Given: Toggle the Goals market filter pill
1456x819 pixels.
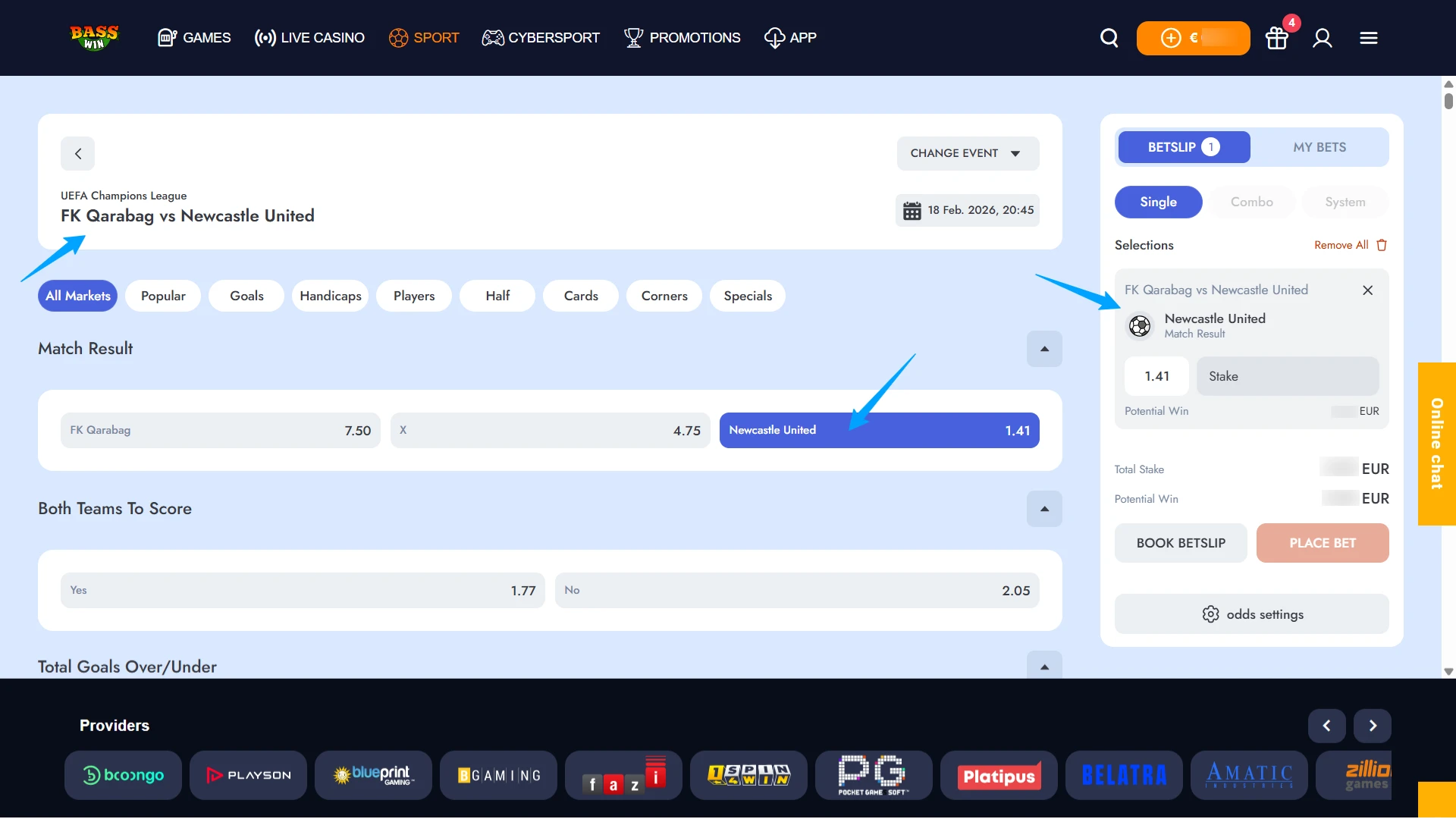Looking at the screenshot, I should click(x=246, y=296).
